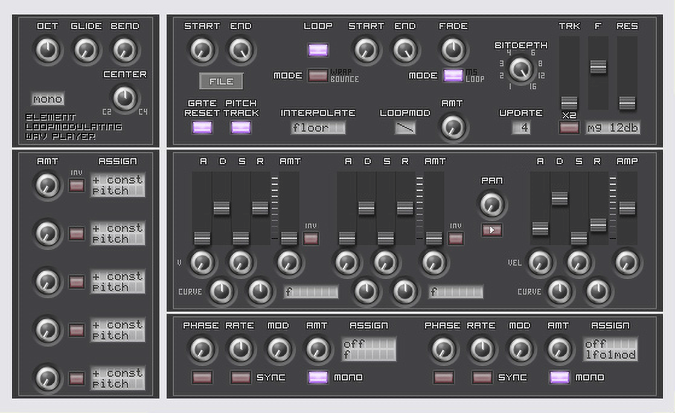The width and height of the screenshot is (675, 413).
Task: Open the m9 12db filter type dropdown
Action: 612,127
